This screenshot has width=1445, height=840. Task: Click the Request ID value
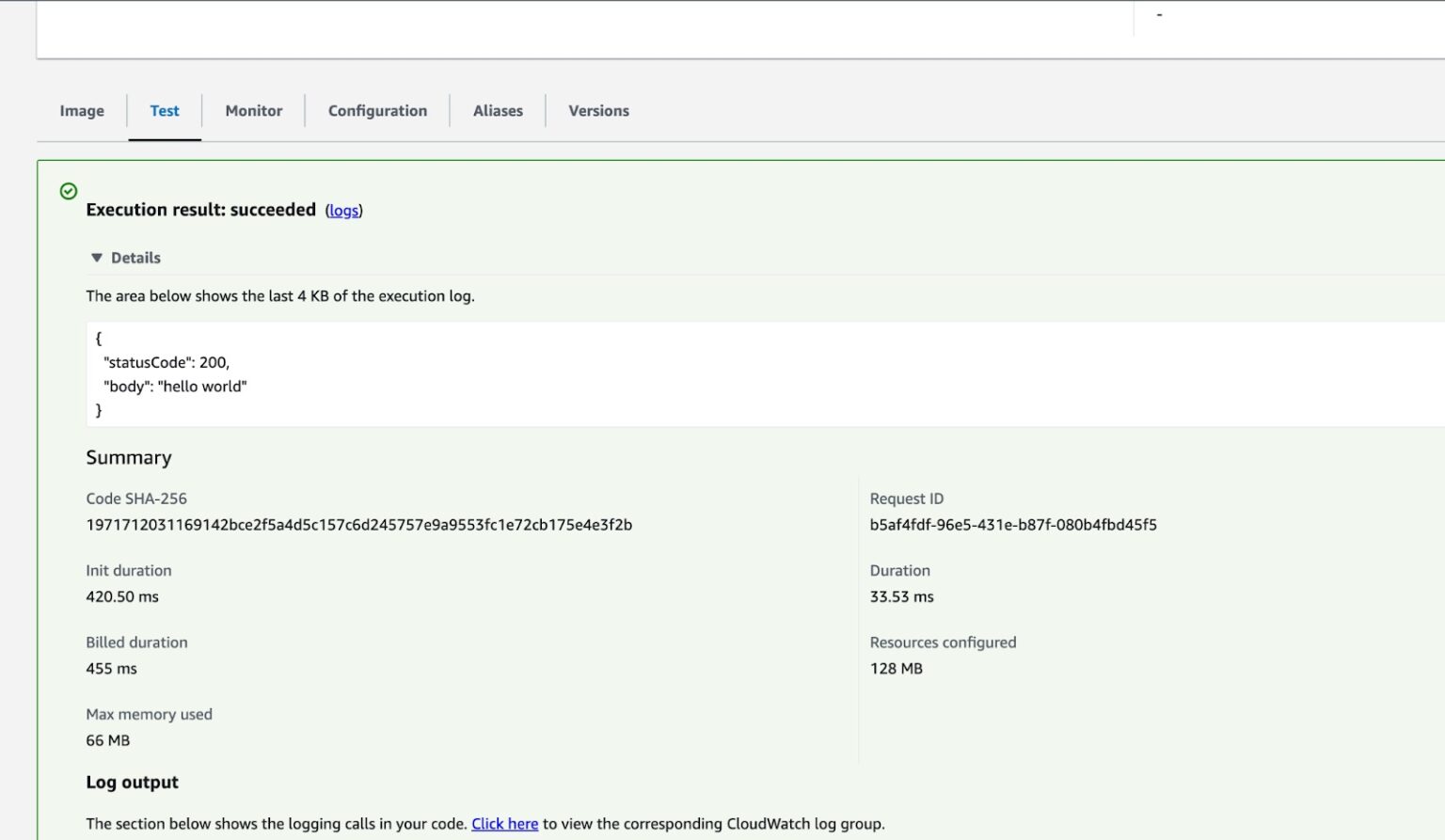(x=1014, y=525)
